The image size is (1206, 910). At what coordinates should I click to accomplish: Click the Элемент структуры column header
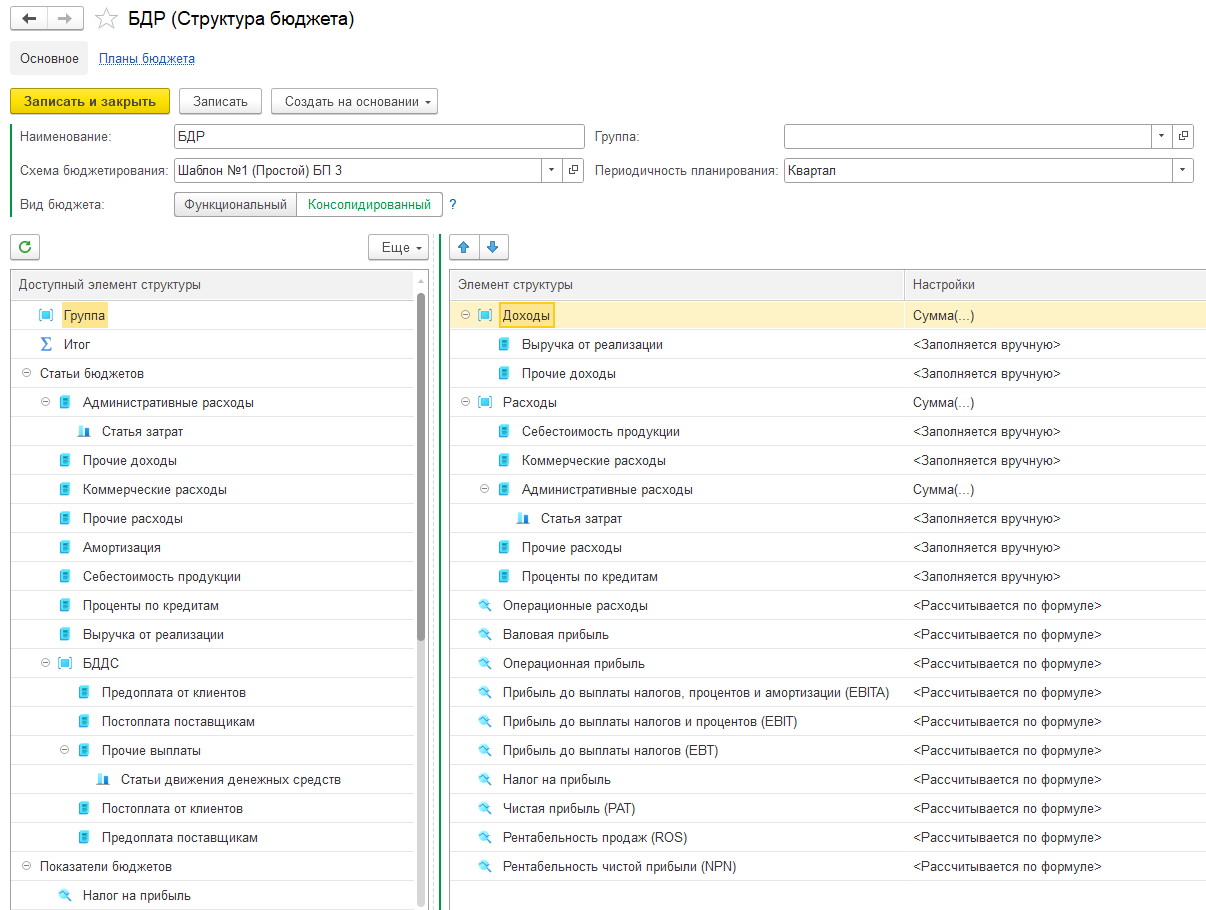(677, 285)
